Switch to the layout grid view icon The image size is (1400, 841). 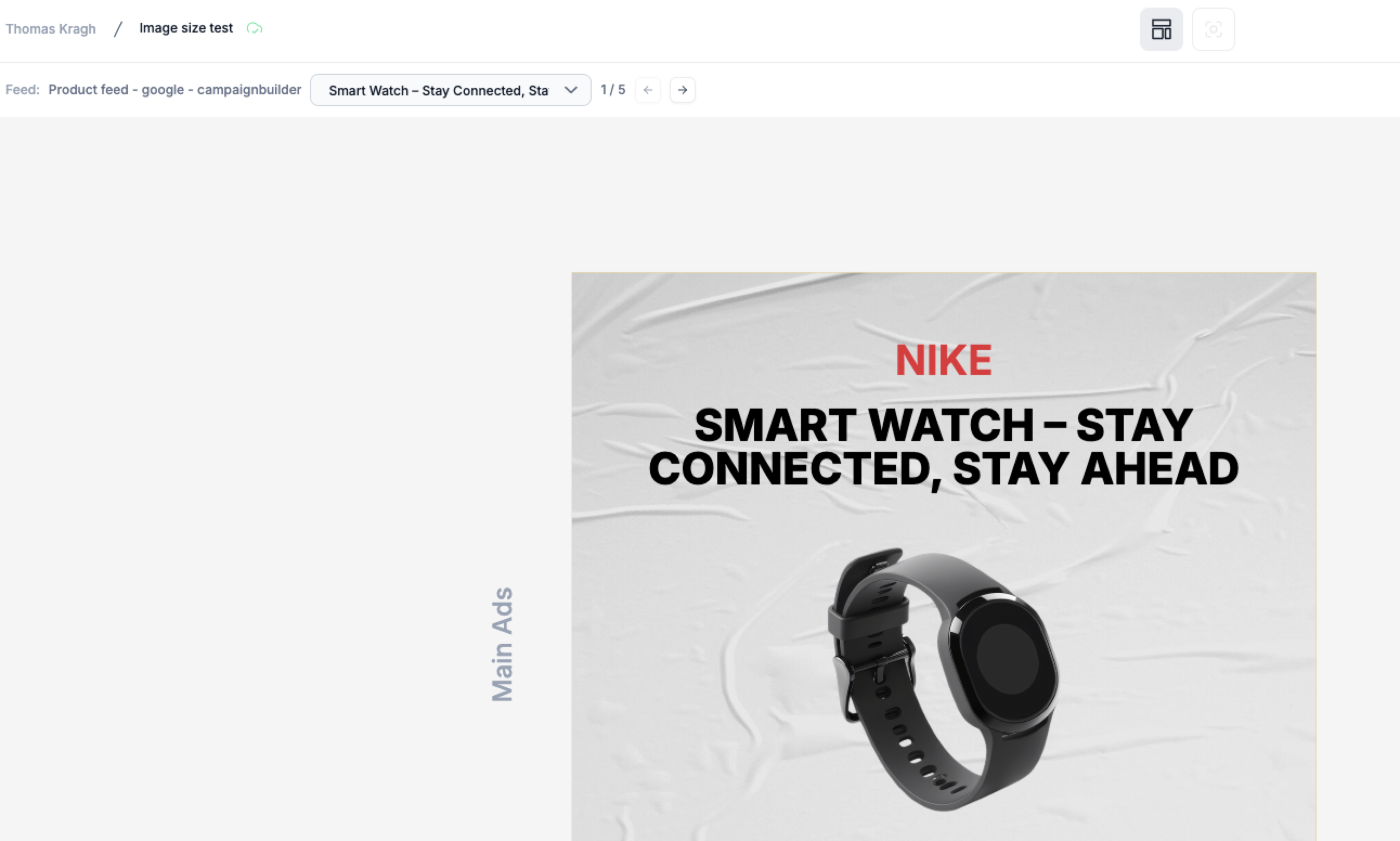(x=1161, y=29)
